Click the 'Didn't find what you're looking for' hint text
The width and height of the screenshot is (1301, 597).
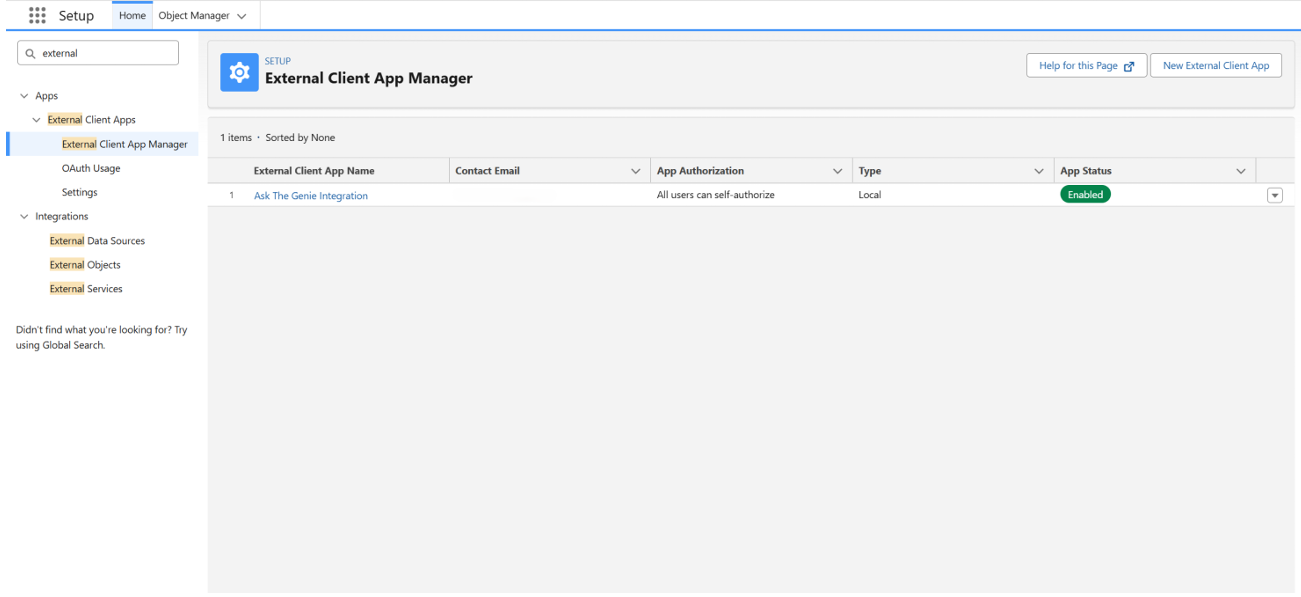(x=101, y=337)
